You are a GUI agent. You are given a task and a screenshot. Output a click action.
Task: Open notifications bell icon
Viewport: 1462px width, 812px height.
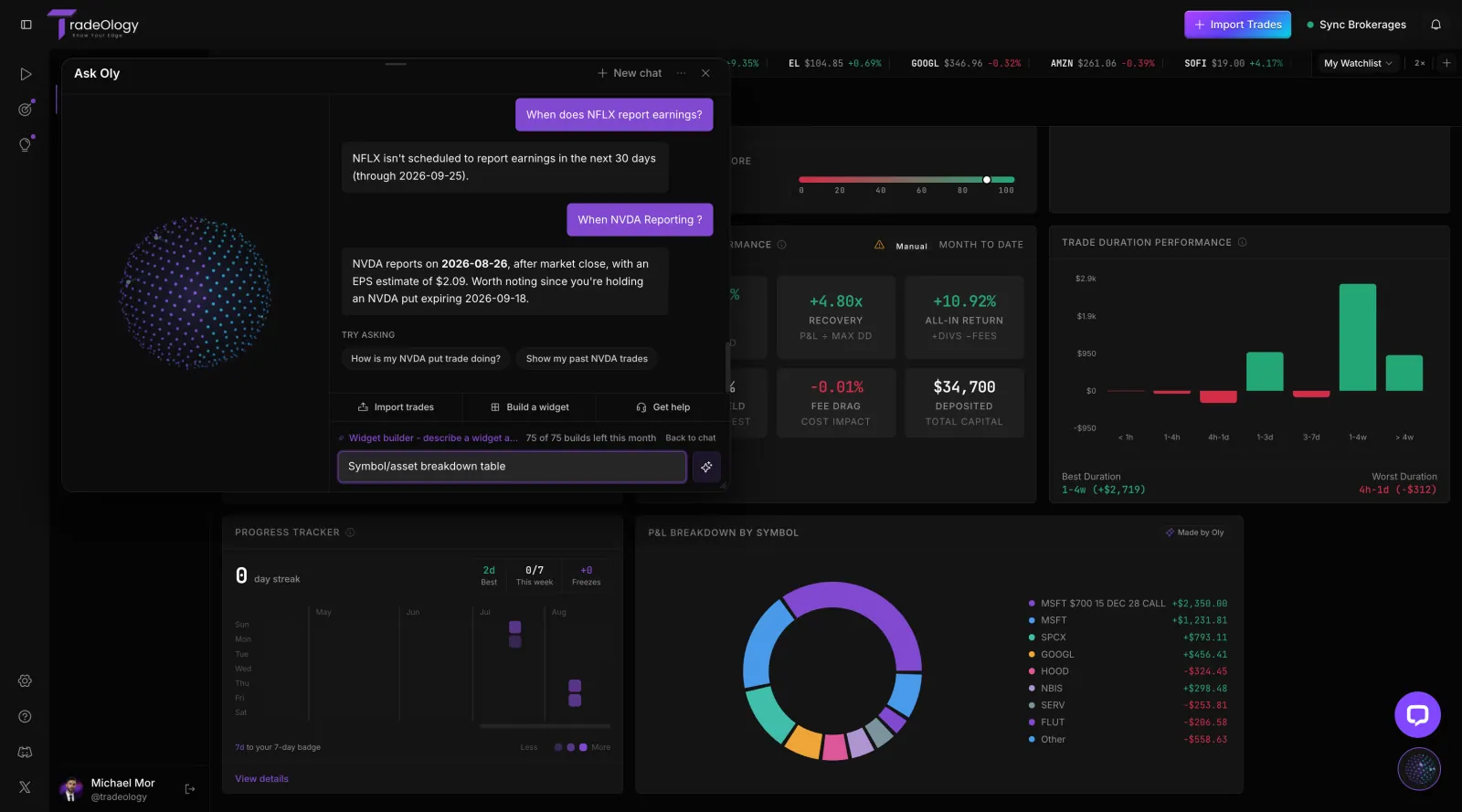(x=1436, y=25)
